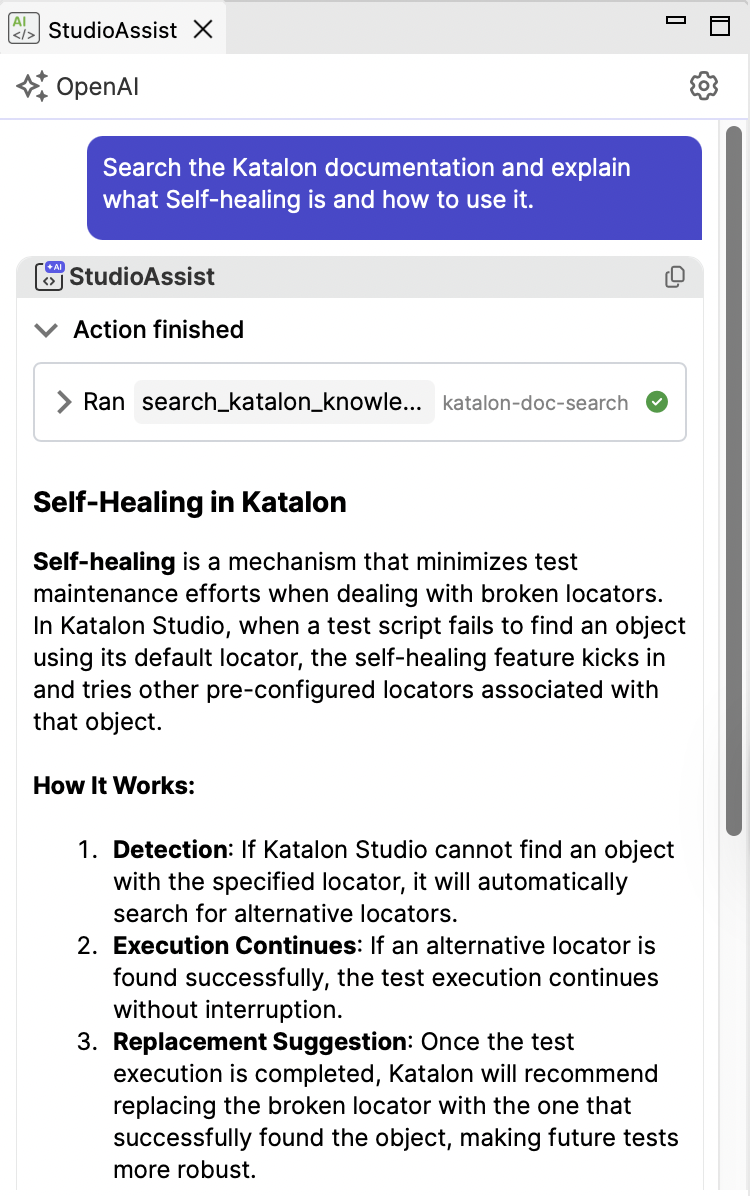Viewport: 750px width, 1196px height.
Task: Minimize the StudioAssist panel
Action: tap(676, 21)
